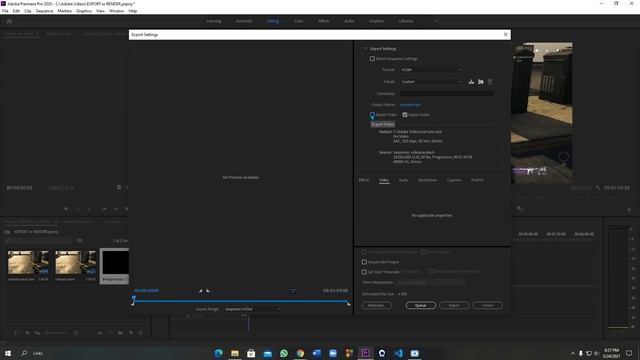640x360 pixels.
Task: Open Visual Studio Code from taskbar
Action: pos(398,353)
